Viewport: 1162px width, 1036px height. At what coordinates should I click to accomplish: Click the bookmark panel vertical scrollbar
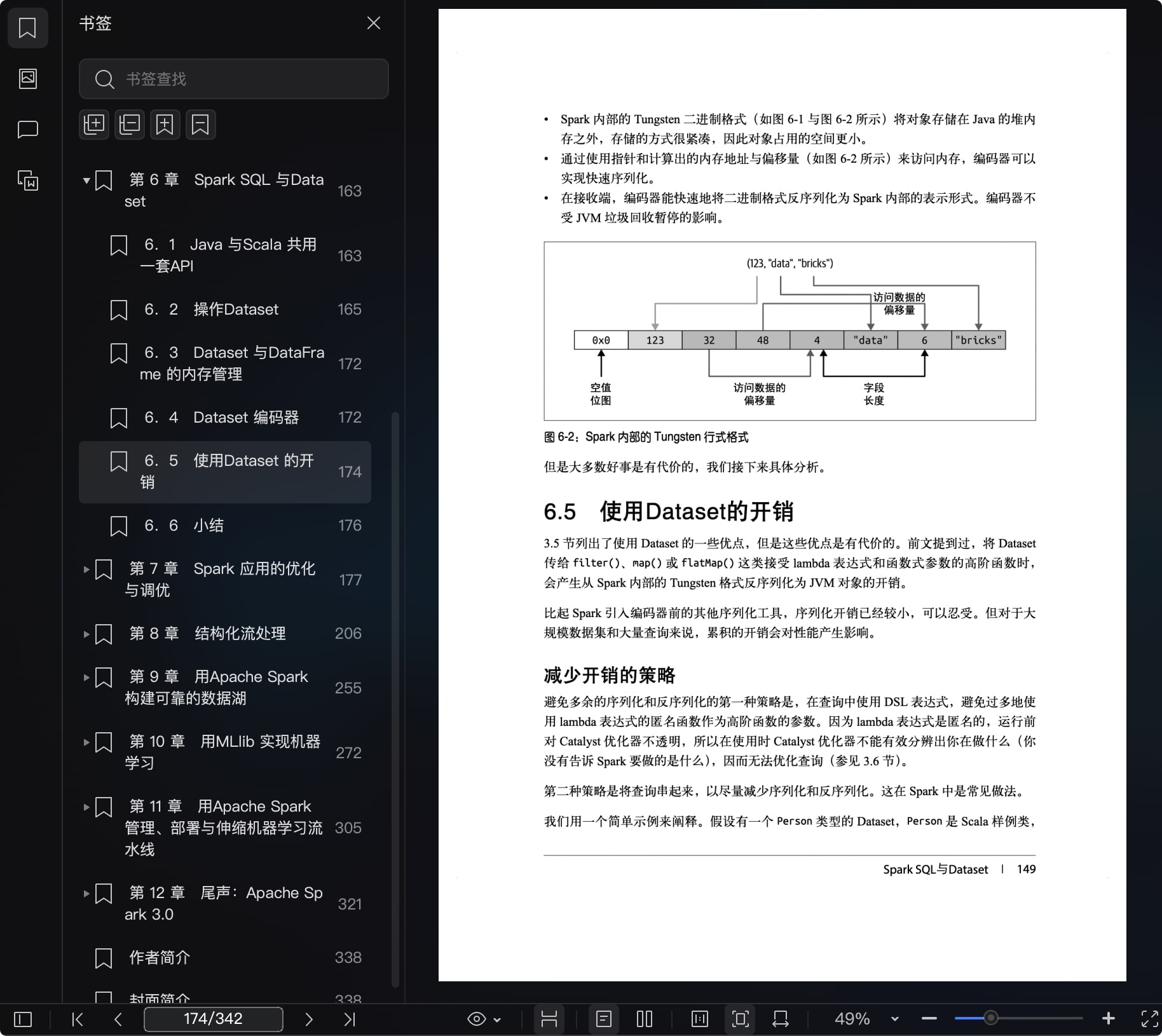point(395,699)
